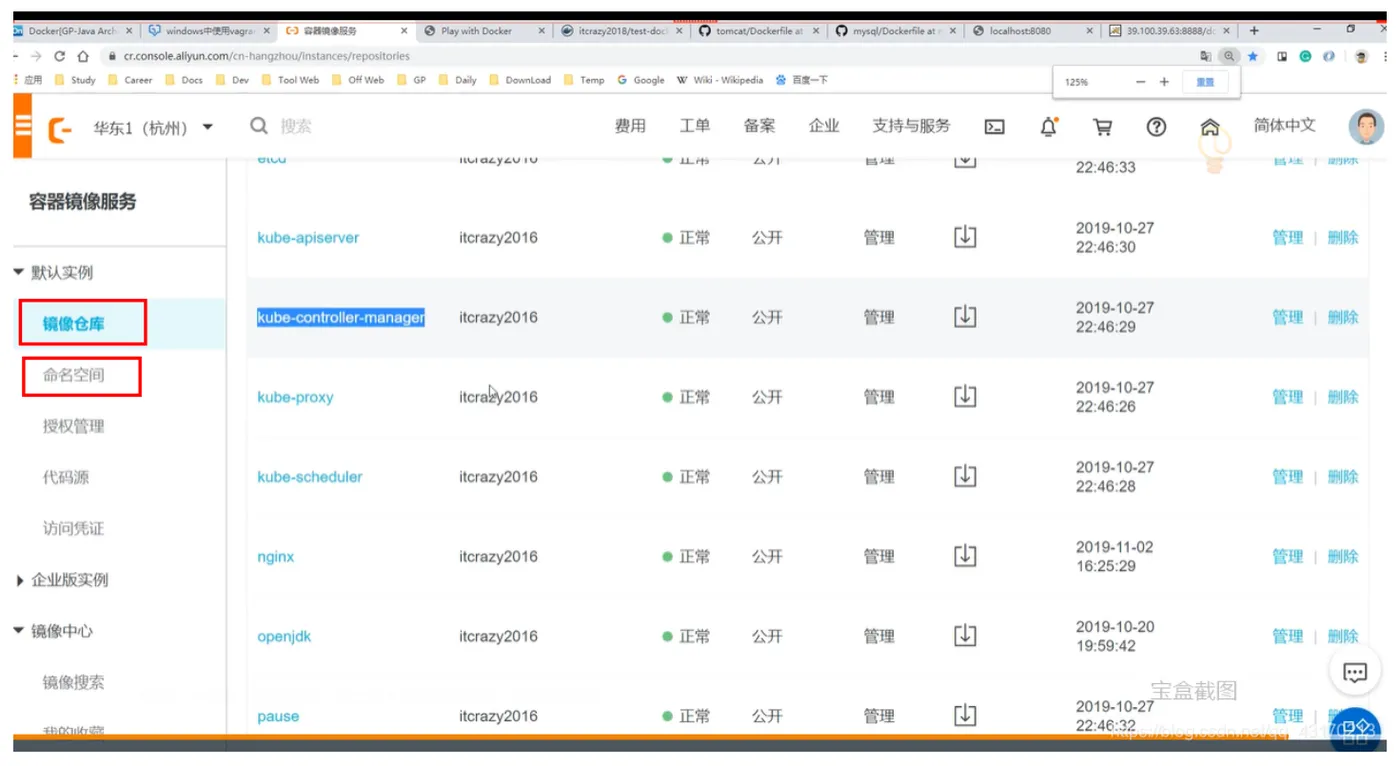The image size is (1400, 766).
Task: Click browser reload button
Action: click(60, 56)
